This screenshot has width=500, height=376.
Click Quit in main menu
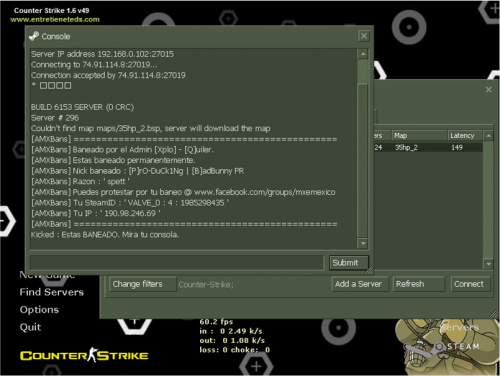[x=30, y=327]
